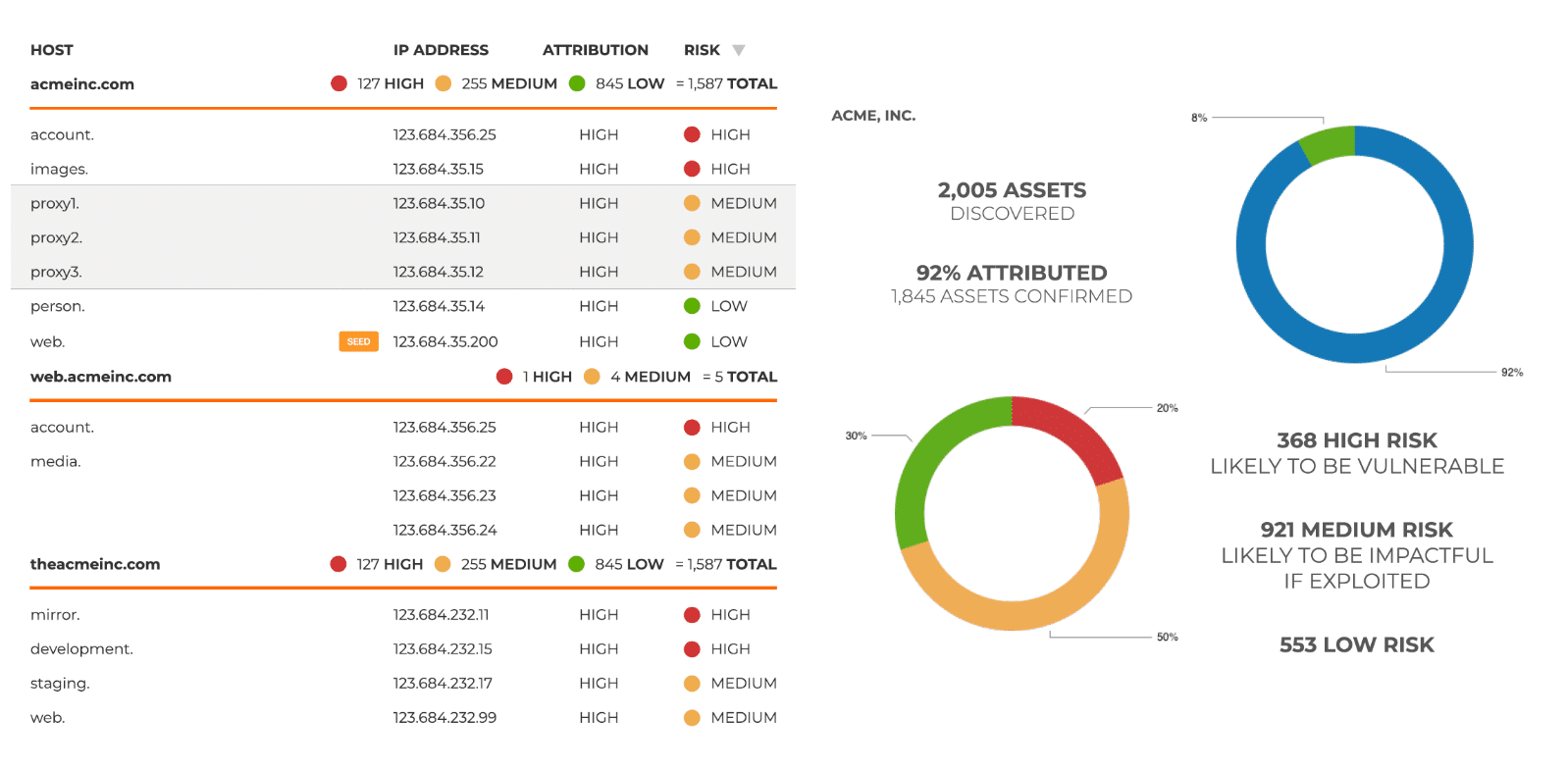Select orange risk dot in 123.684.232.99 row

pyautogui.click(x=692, y=718)
